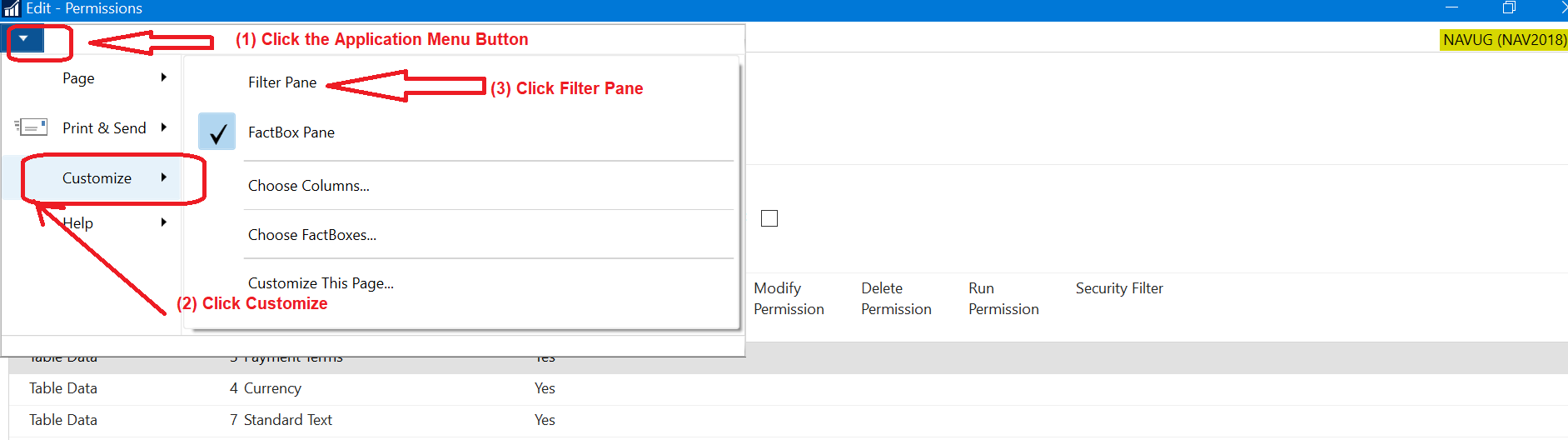Select the Standard Text table row
The width and height of the screenshot is (1568, 440).
click(x=789, y=420)
